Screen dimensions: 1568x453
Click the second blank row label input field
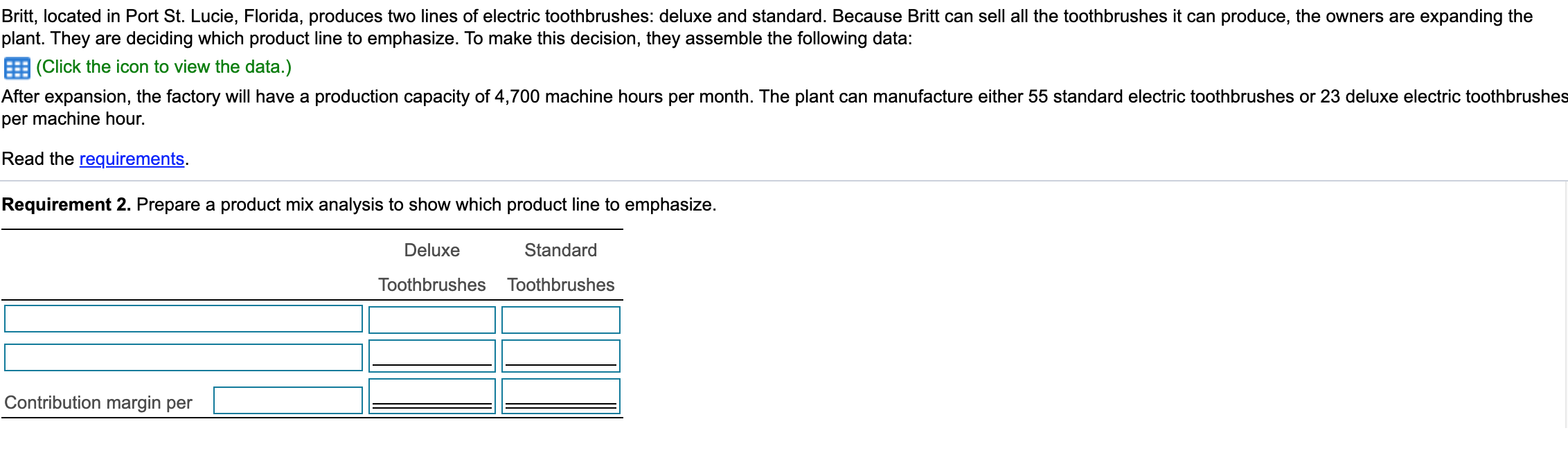(184, 357)
